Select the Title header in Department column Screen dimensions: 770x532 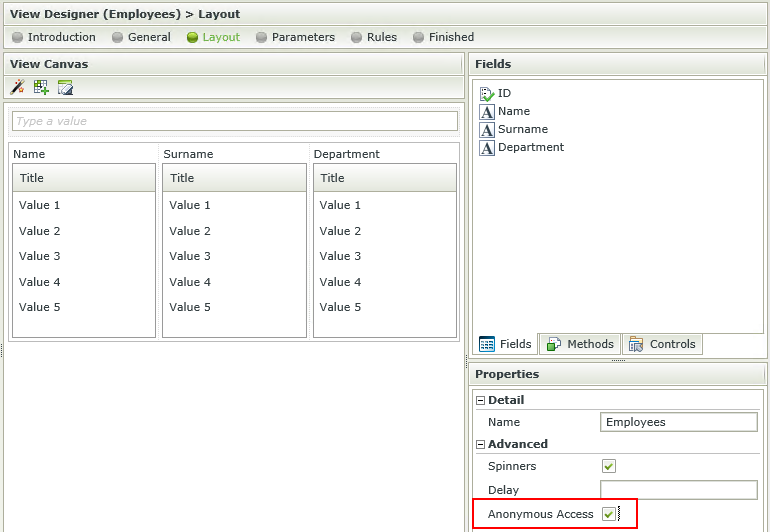point(385,178)
